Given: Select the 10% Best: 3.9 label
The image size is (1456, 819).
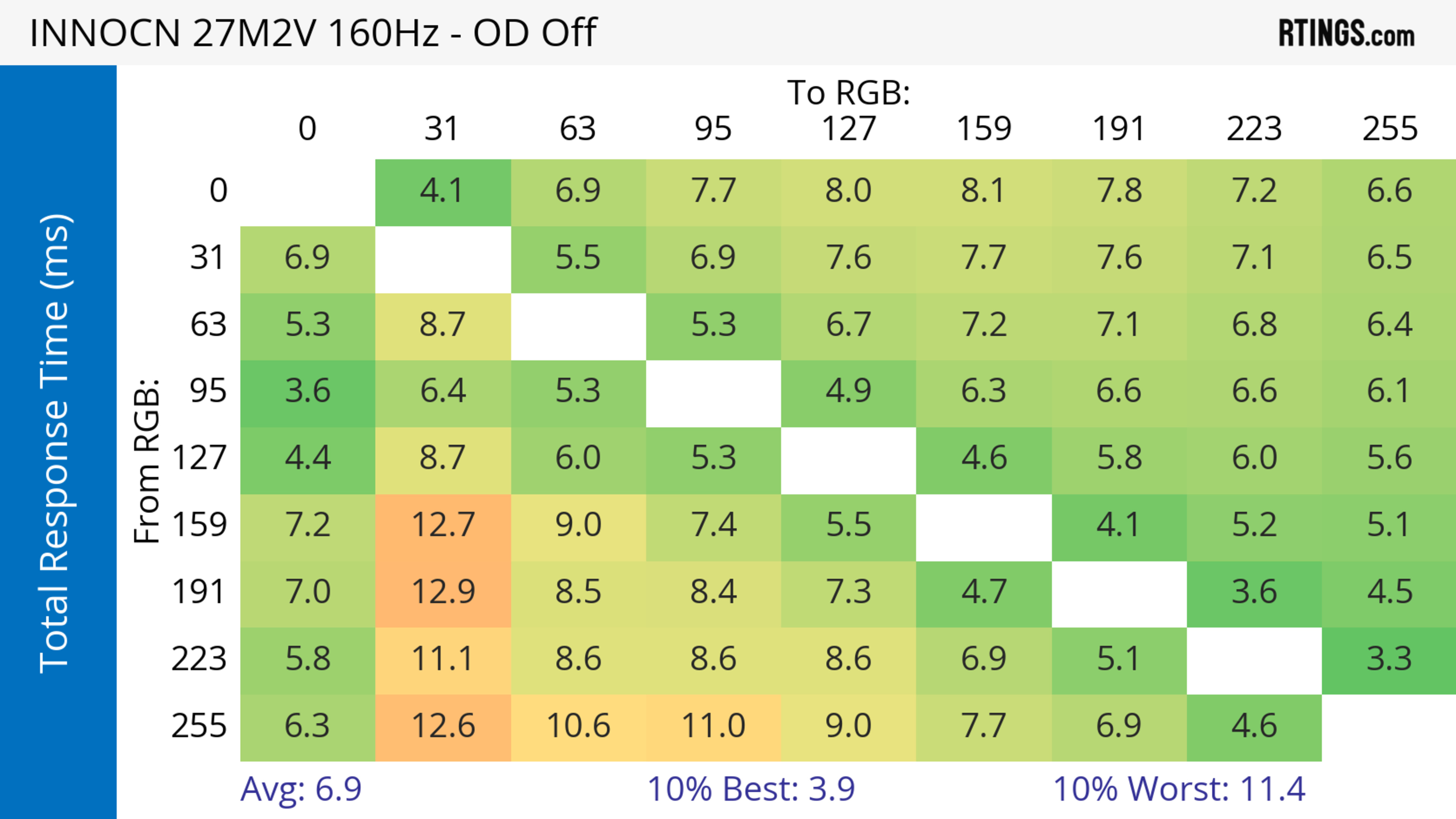Looking at the screenshot, I should pos(751,789).
